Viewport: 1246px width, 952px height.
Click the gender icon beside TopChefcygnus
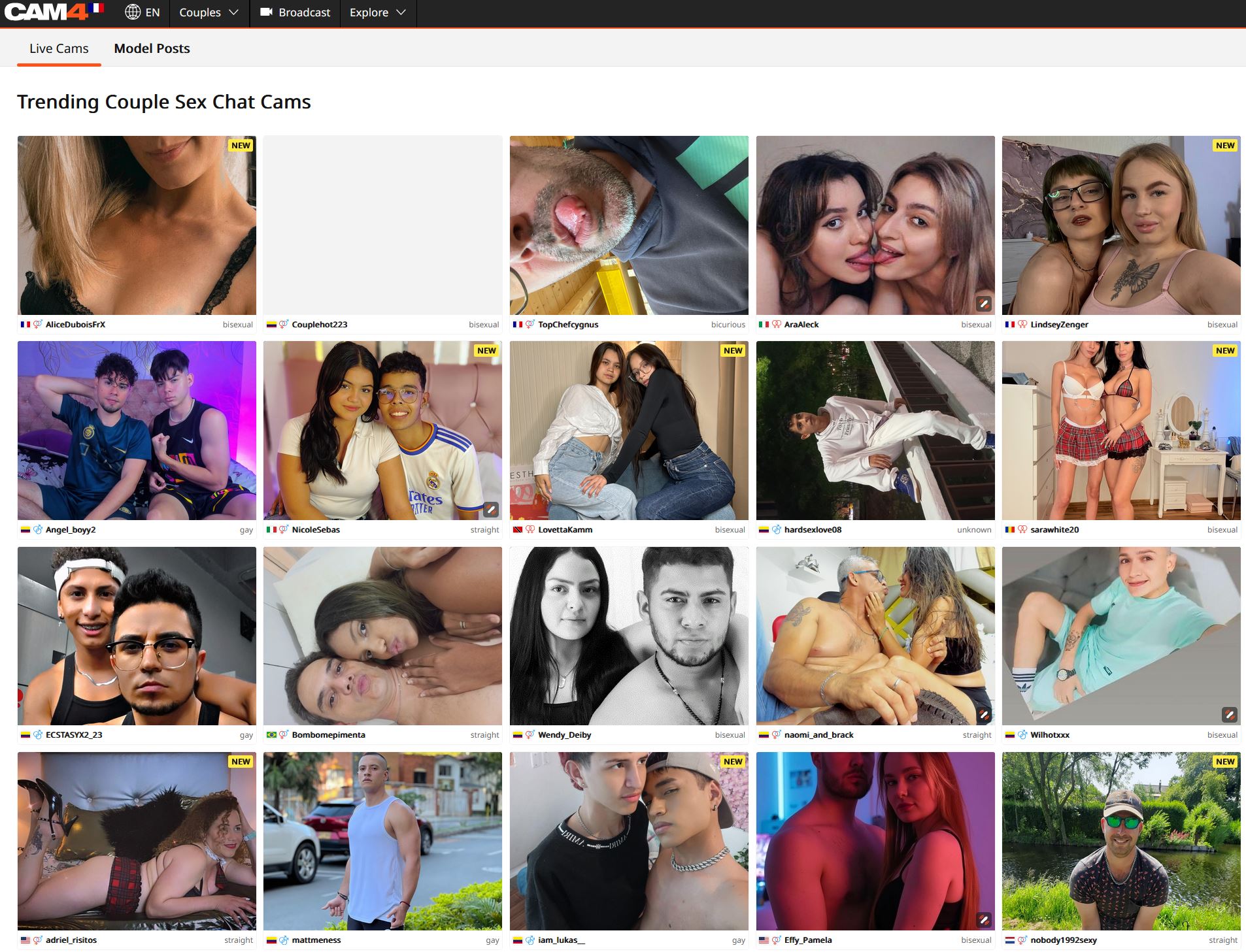(x=530, y=324)
